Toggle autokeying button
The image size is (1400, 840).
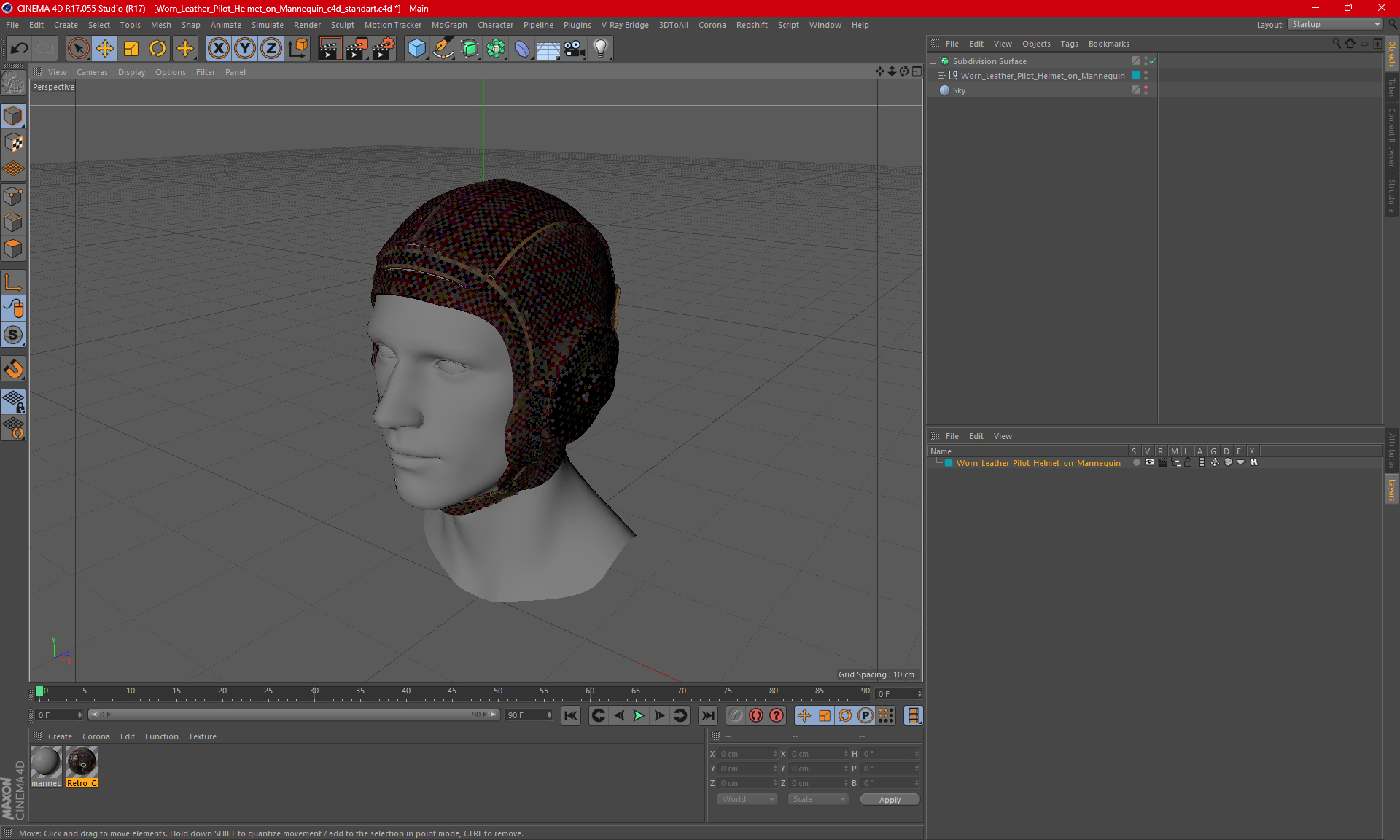(x=756, y=715)
